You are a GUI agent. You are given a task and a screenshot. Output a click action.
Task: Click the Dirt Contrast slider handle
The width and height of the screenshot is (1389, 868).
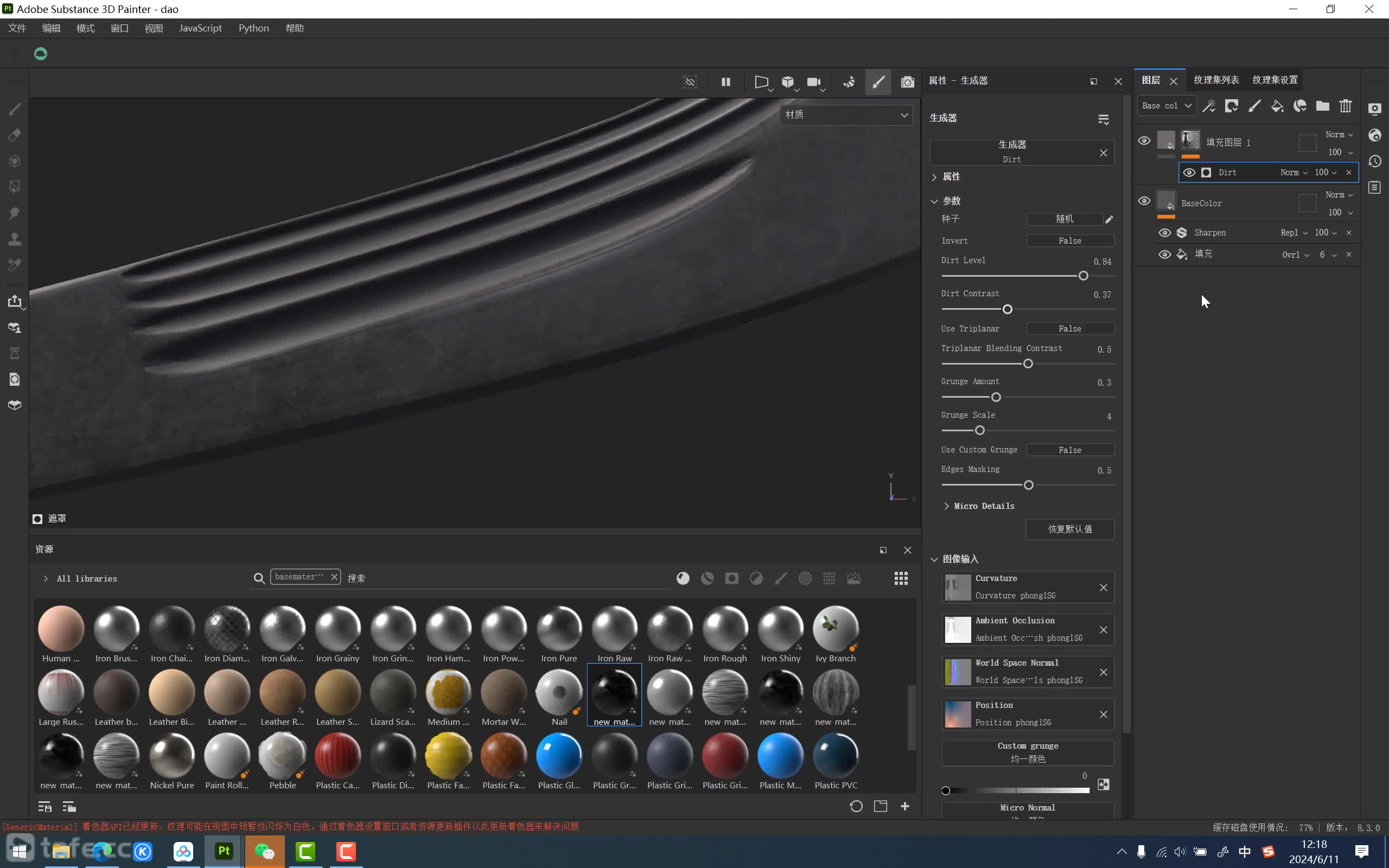pos(1008,309)
